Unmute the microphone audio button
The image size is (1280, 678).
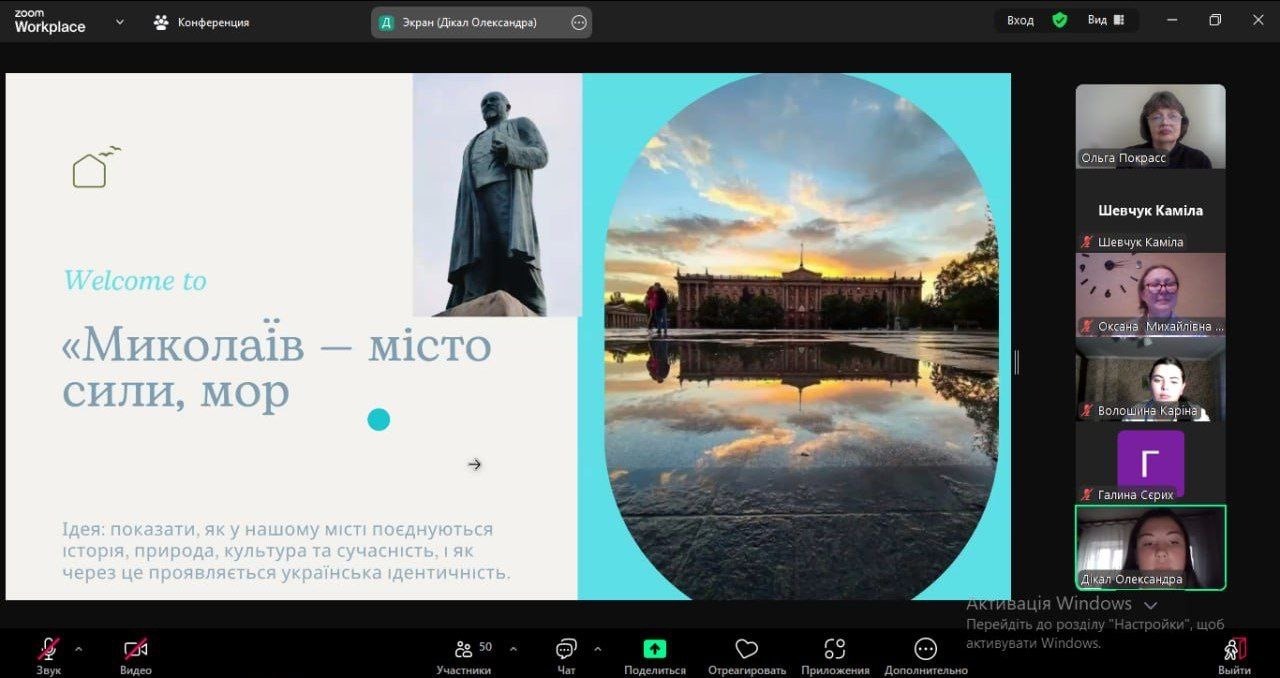pyautogui.click(x=48, y=649)
